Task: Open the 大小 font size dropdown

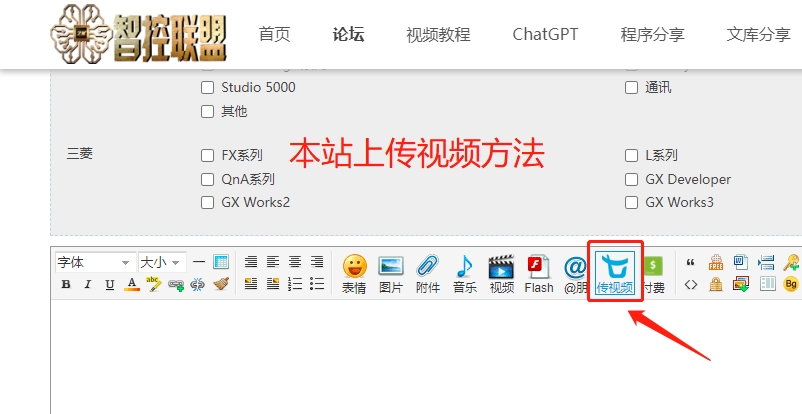Action: point(162,263)
